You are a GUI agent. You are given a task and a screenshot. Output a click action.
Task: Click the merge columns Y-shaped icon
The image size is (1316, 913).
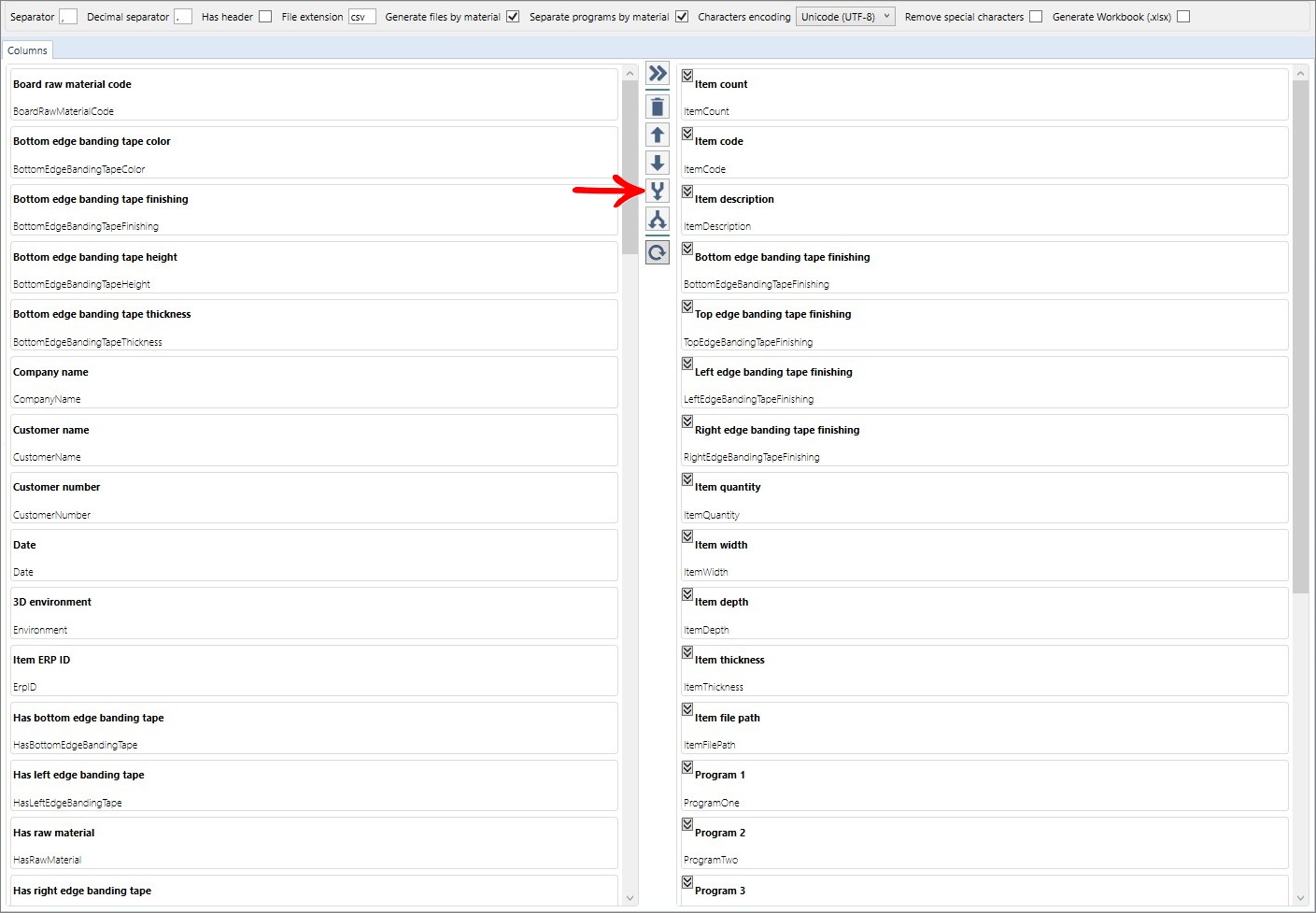[x=658, y=192]
